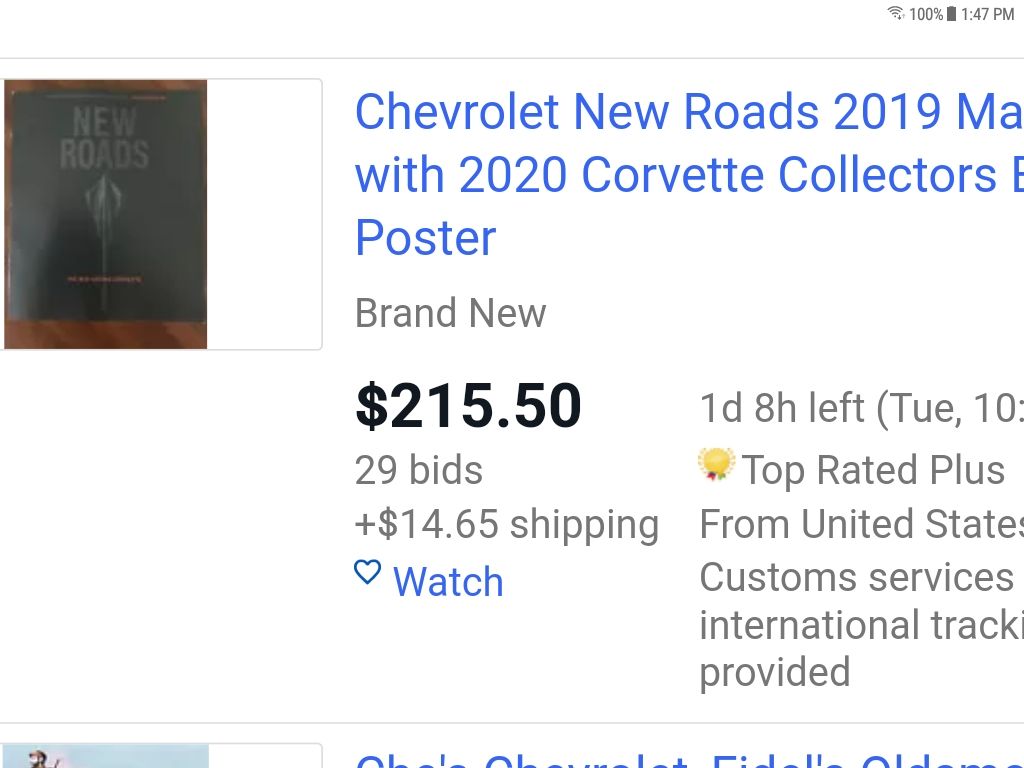
Task: Expand the customs services tracking information
Action: click(x=858, y=624)
